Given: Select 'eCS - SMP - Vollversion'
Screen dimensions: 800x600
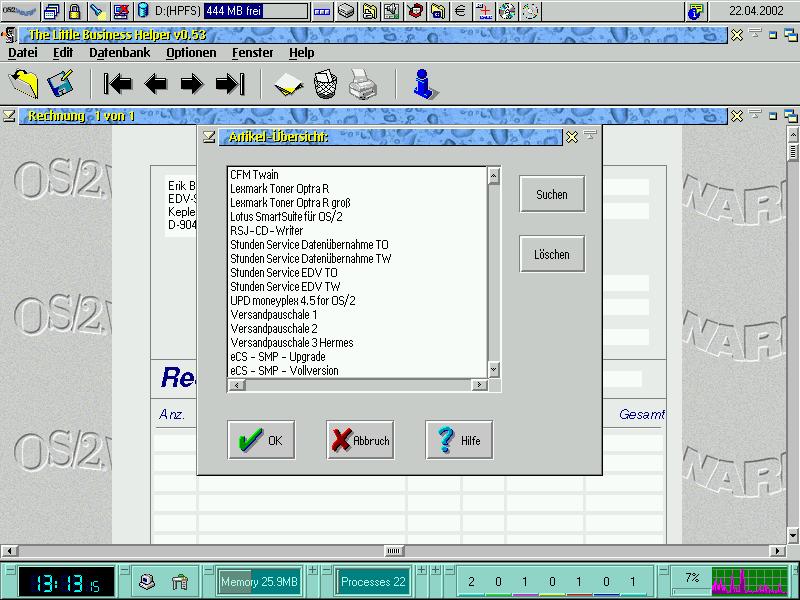Looking at the screenshot, I should 357,371.
